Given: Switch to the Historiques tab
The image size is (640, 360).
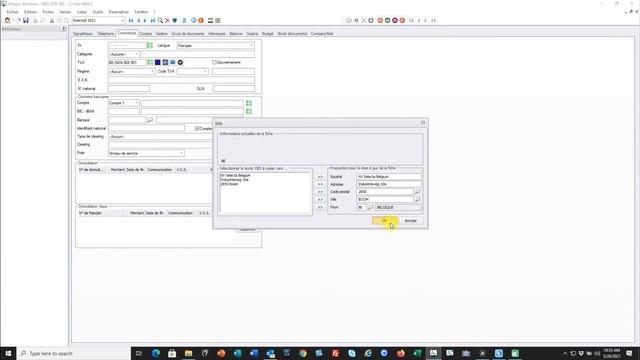Looking at the screenshot, I should [217, 33].
